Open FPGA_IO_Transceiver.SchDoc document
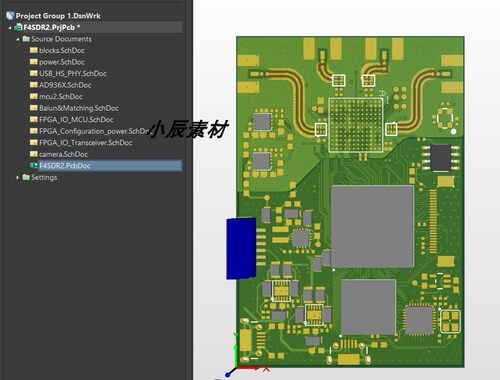 click(86, 143)
